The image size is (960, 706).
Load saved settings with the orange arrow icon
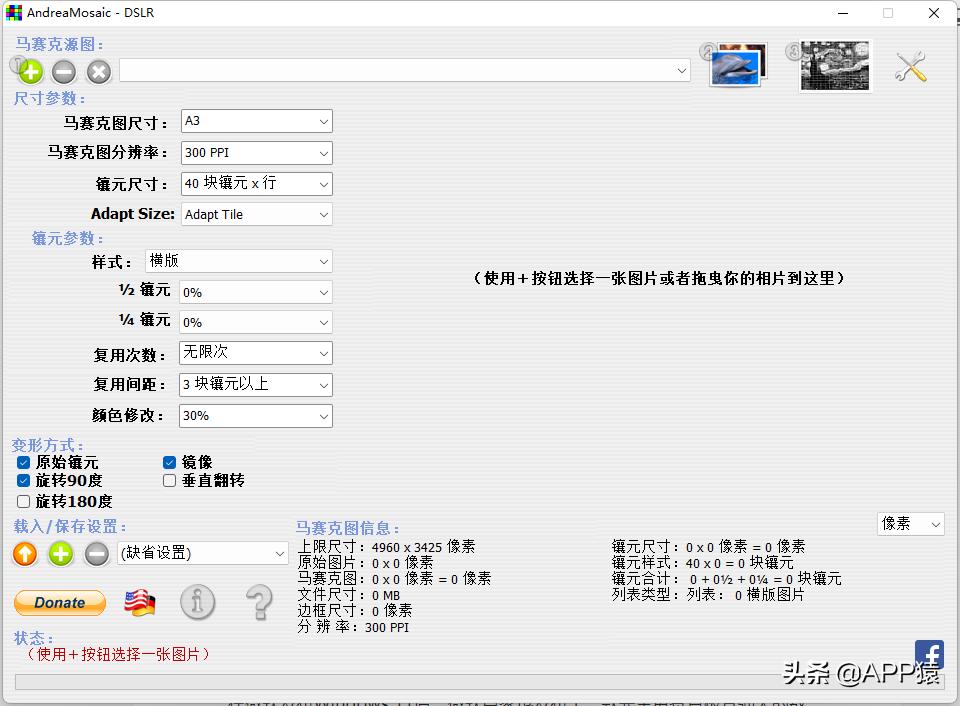coord(24,553)
